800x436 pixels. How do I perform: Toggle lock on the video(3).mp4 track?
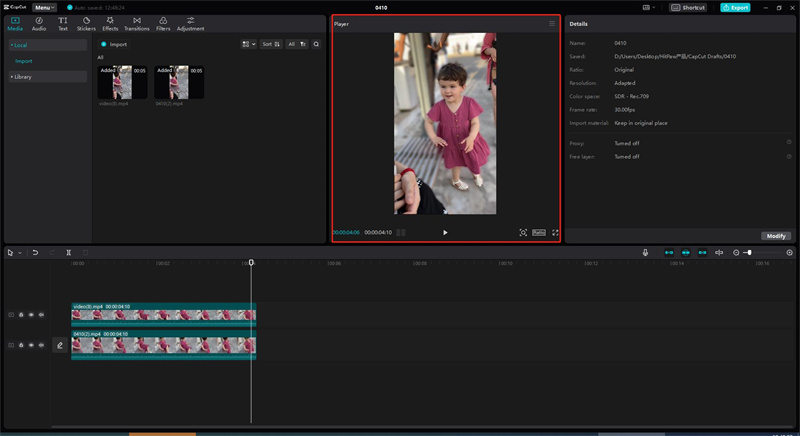tap(21, 314)
